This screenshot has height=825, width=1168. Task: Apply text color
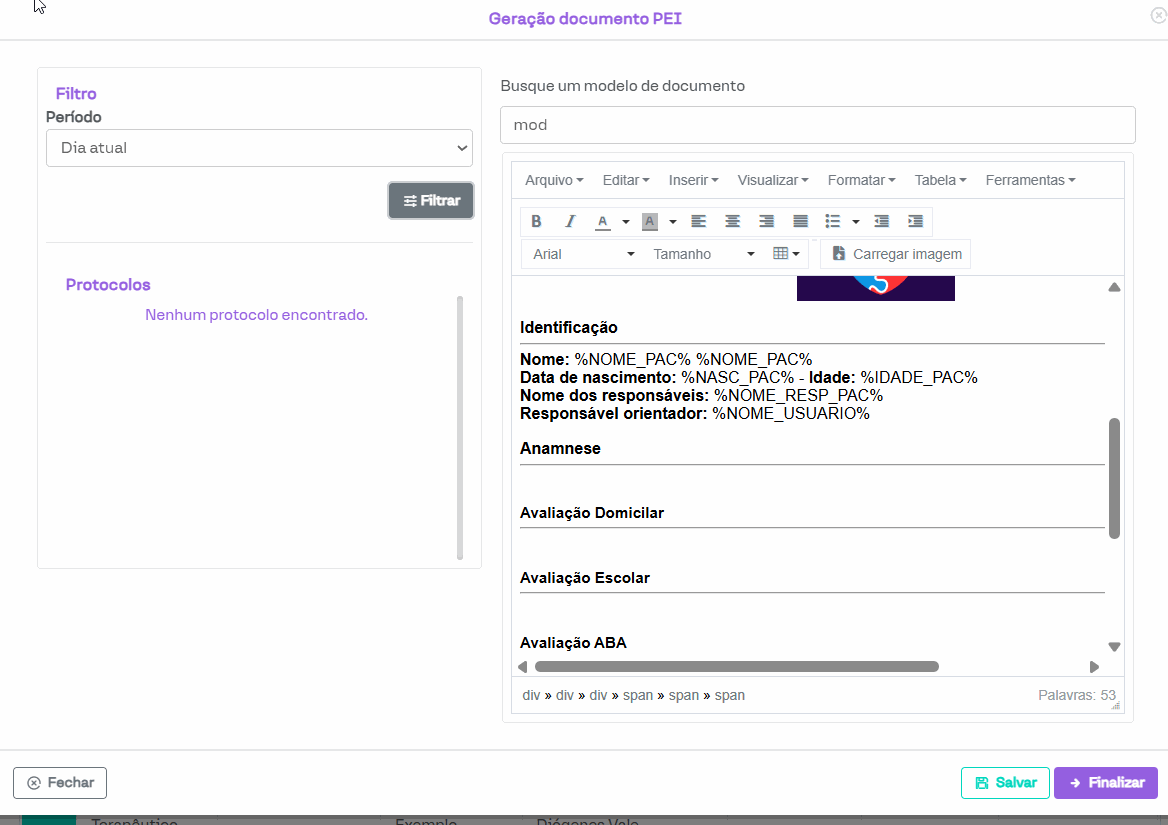tap(603, 221)
